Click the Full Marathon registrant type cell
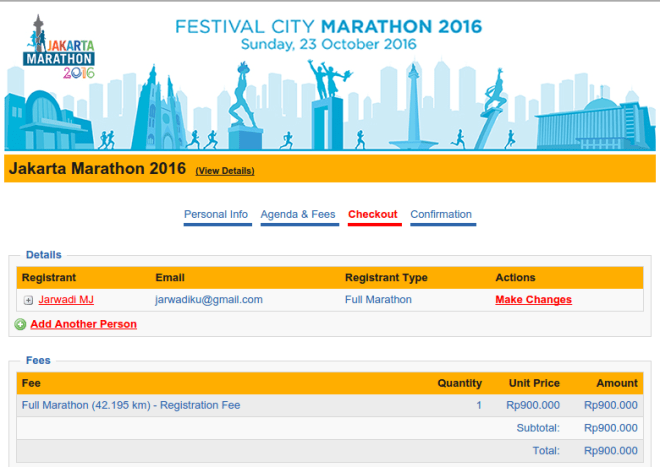The height and width of the screenshot is (467, 660). pos(378,300)
